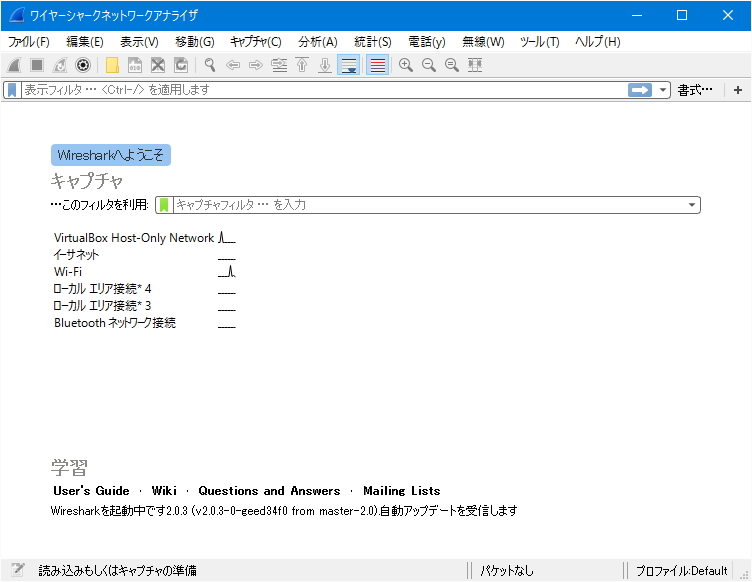Reload the capture file via the toolbar icon

click(x=181, y=65)
